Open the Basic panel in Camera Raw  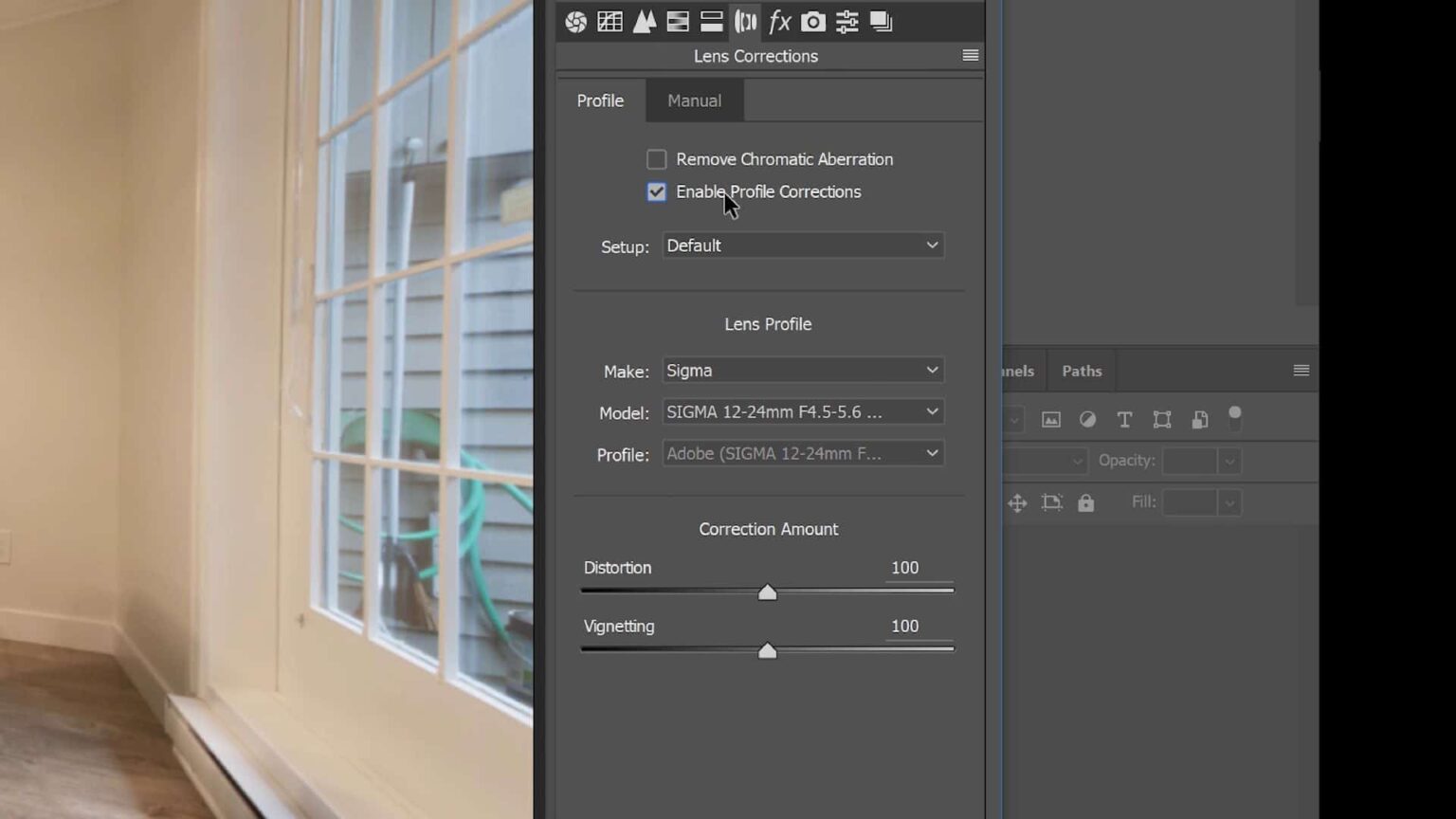(574, 21)
